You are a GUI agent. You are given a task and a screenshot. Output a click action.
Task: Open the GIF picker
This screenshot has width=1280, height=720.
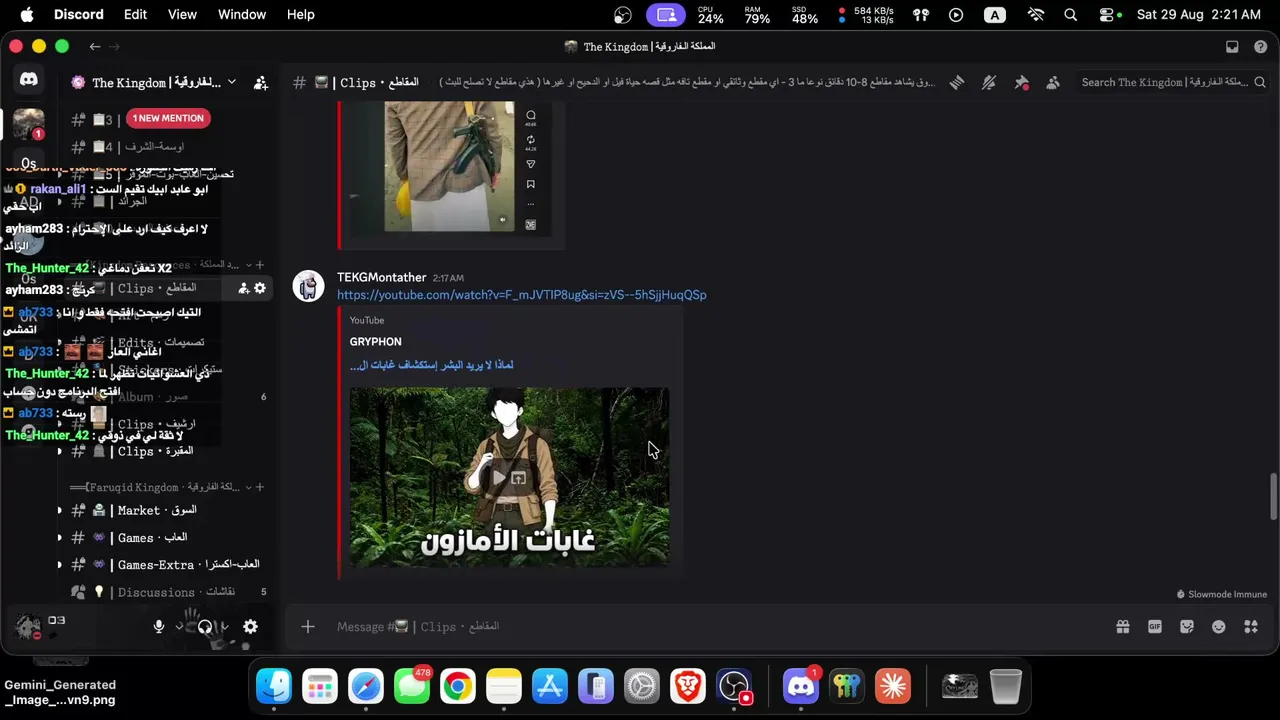coord(1155,626)
